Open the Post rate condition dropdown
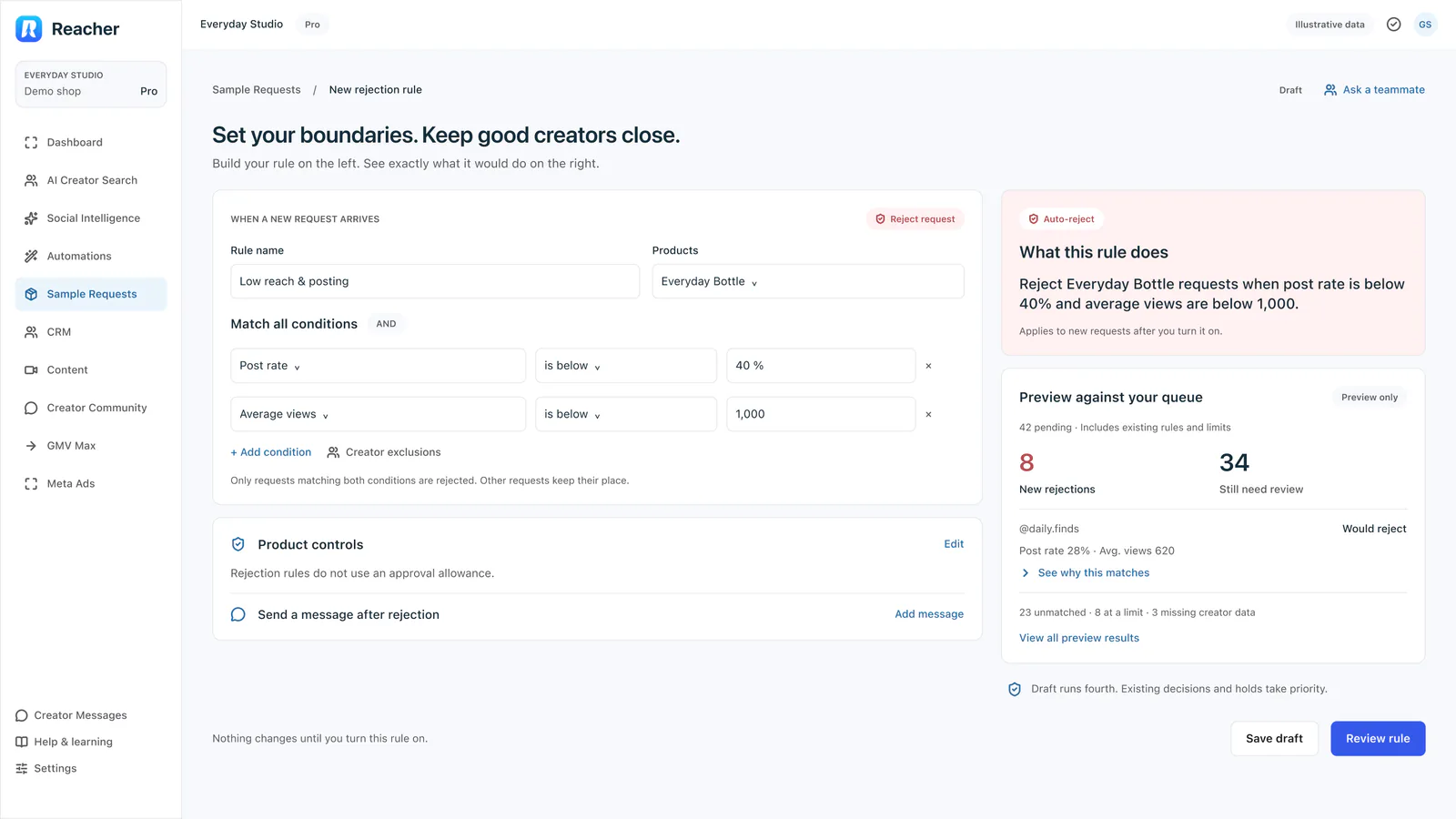Screen dimensions: 1456x819 (x=378, y=366)
